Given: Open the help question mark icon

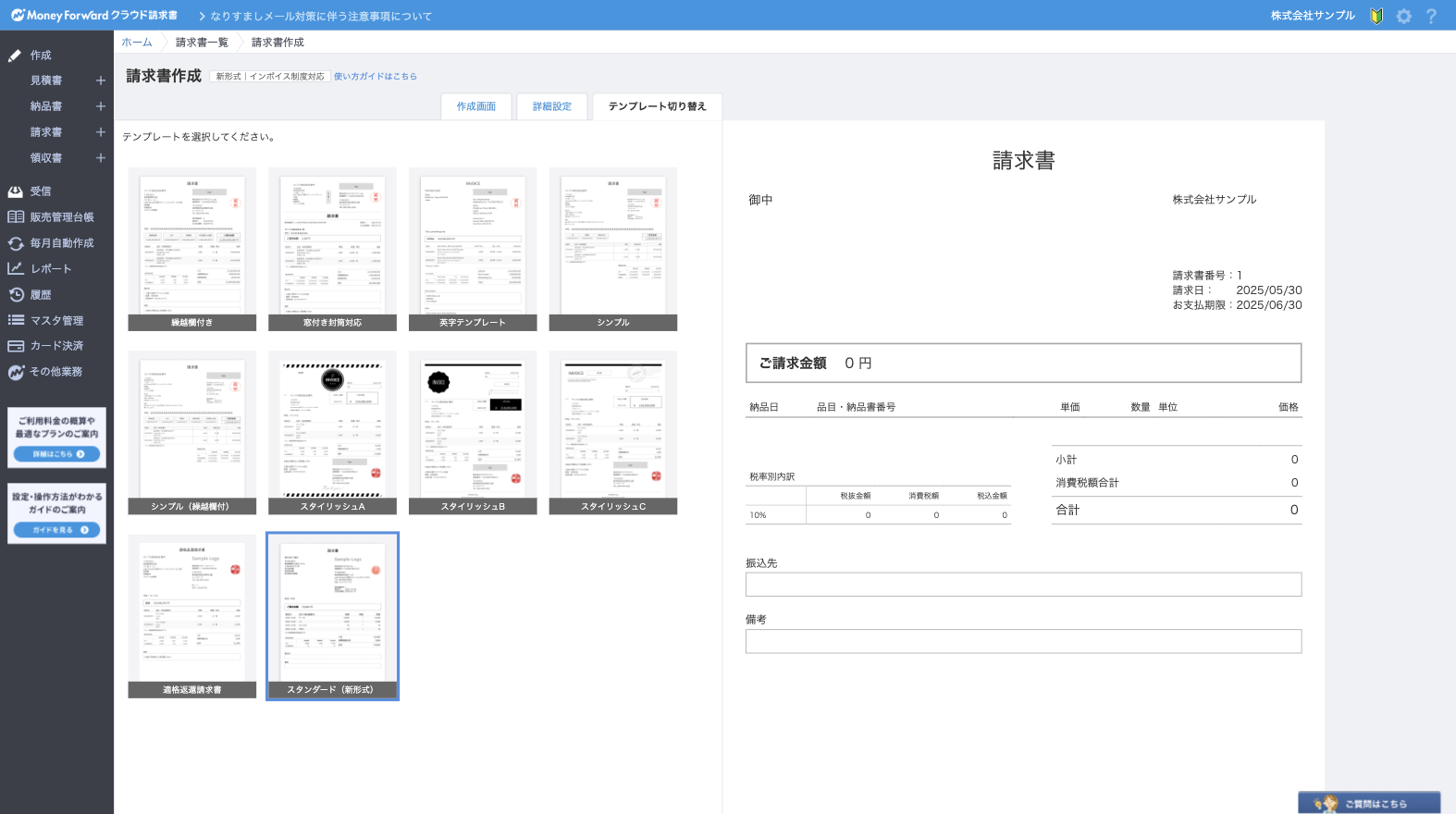Looking at the screenshot, I should (x=1431, y=16).
